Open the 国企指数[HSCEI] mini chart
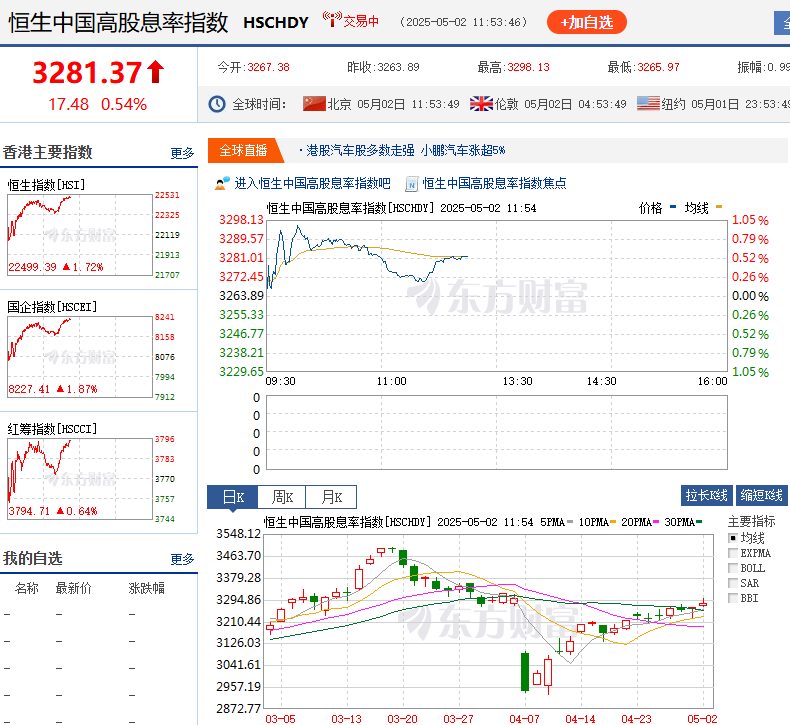The width and height of the screenshot is (790, 725). (x=80, y=357)
